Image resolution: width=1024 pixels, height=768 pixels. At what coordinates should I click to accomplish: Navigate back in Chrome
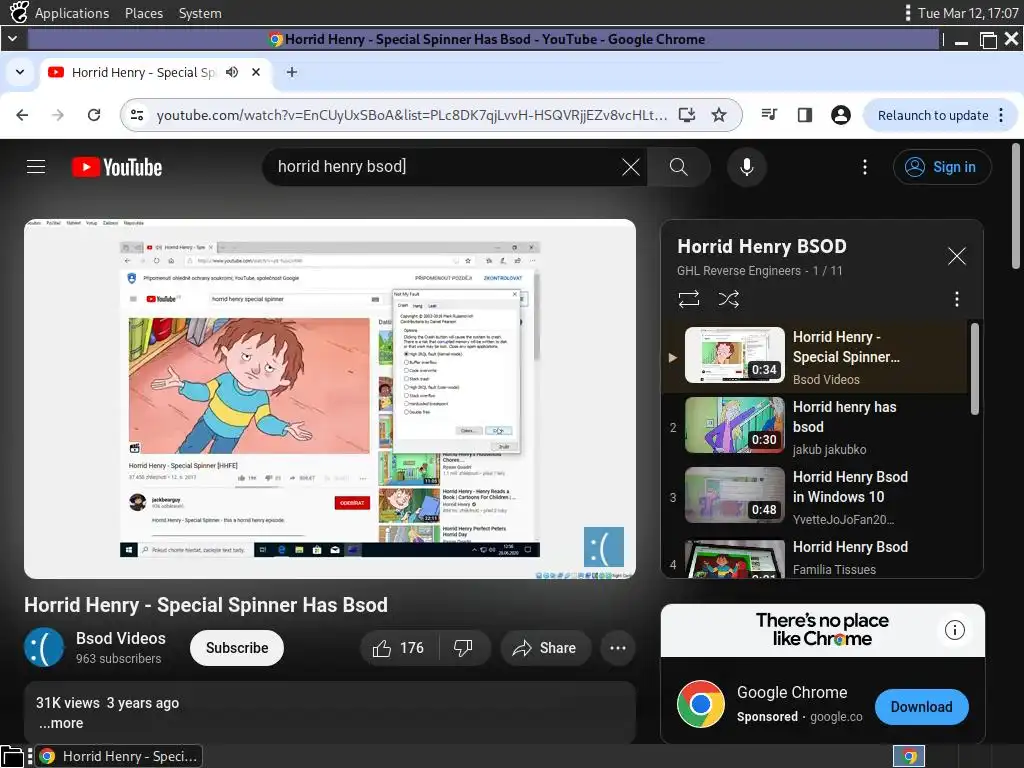(x=22, y=115)
